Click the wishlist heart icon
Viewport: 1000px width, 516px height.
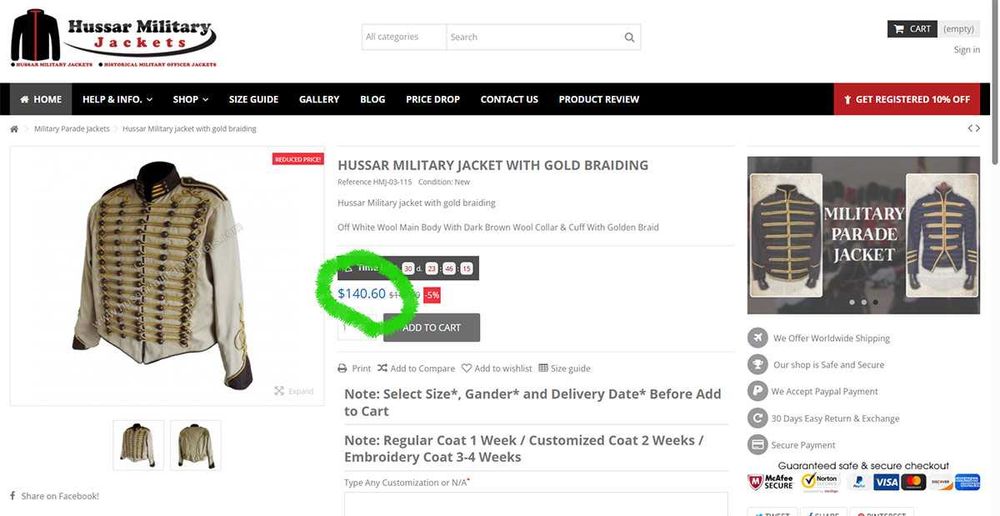click(x=466, y=368)
